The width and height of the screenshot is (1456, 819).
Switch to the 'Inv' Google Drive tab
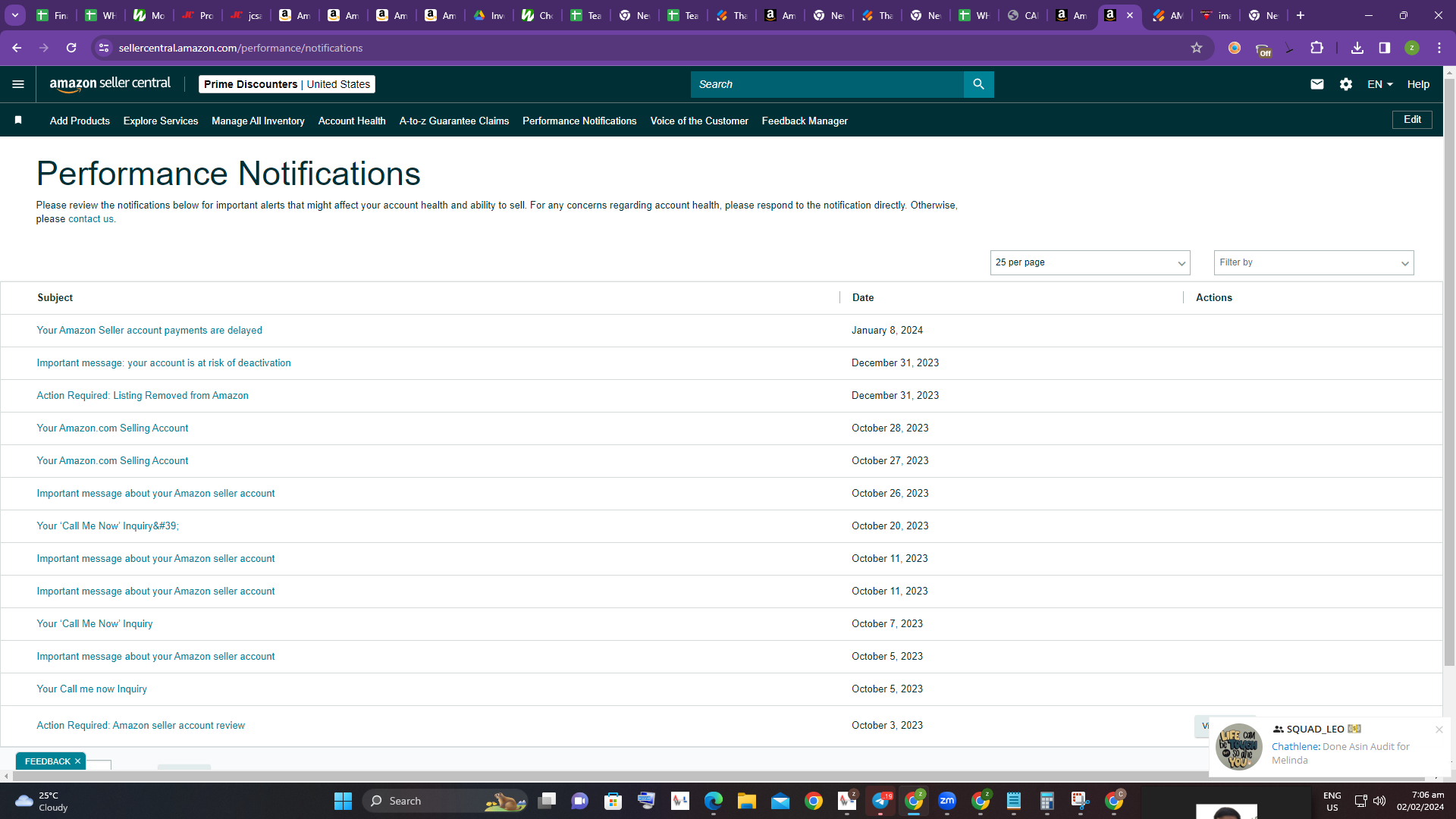489,15
